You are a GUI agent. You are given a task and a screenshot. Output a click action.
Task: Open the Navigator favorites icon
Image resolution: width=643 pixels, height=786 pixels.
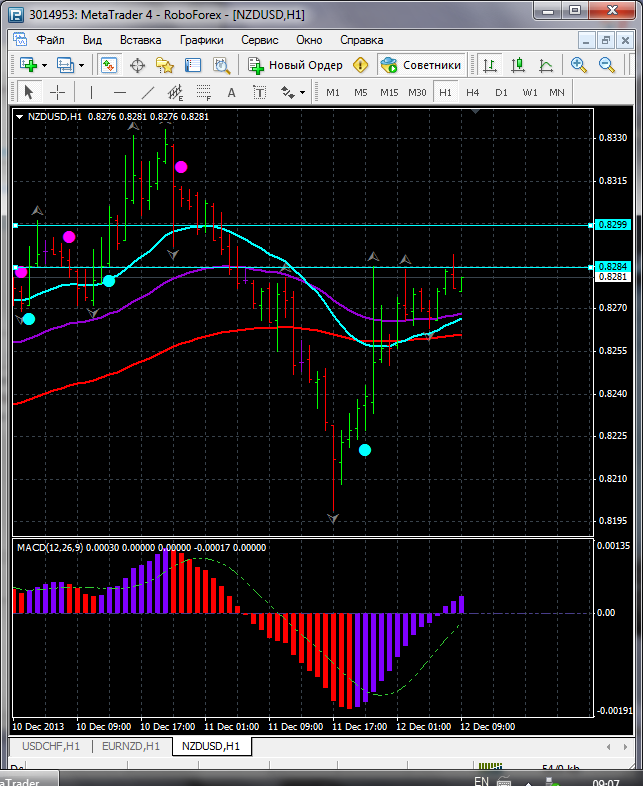tap(165, 65)
